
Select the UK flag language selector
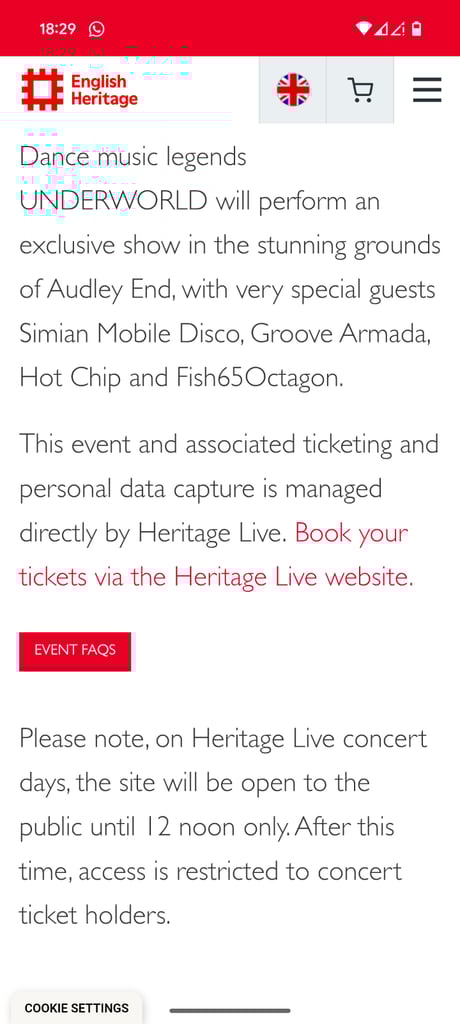(x=293, y=90)
